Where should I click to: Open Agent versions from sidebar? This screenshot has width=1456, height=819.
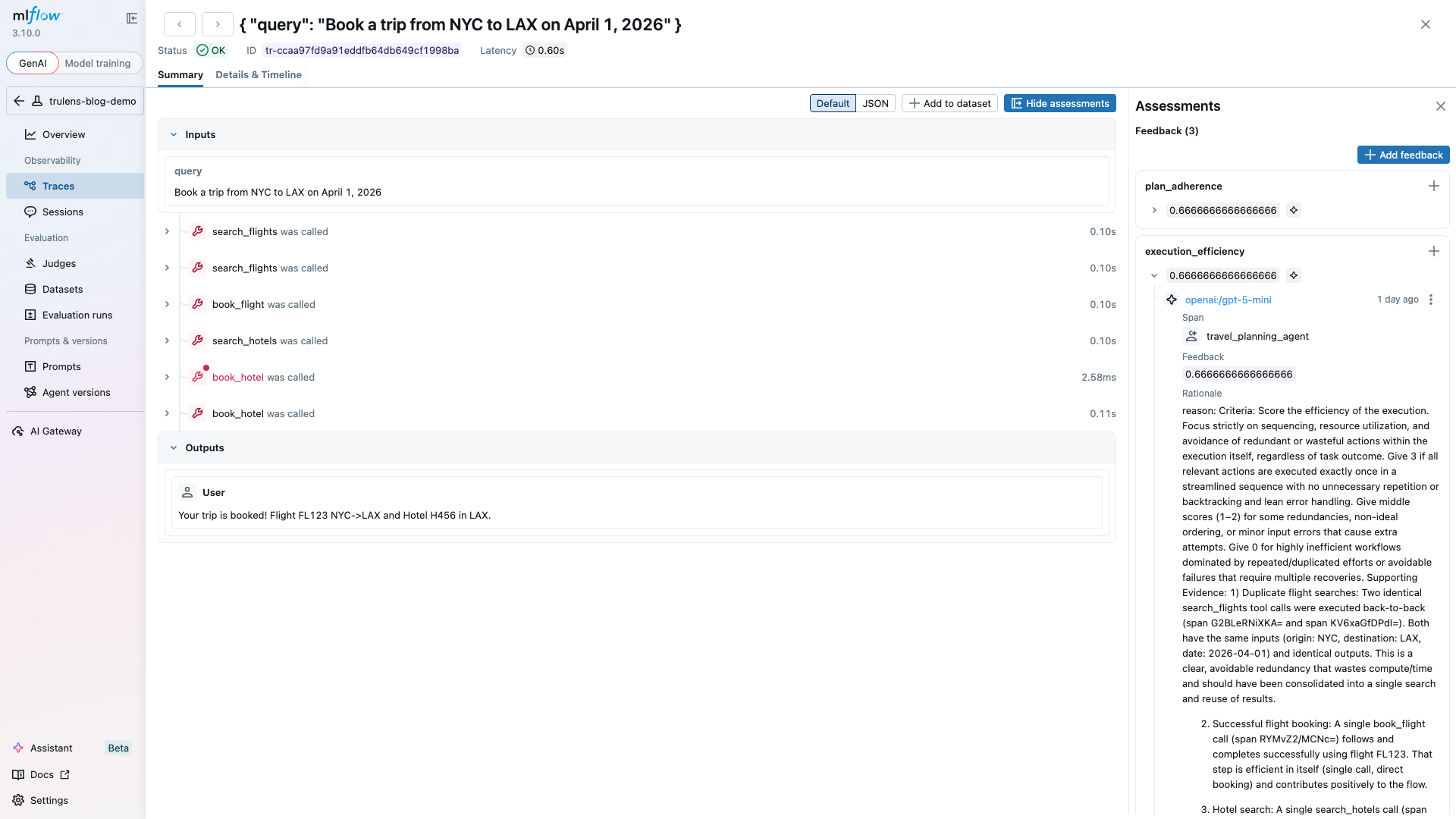coord(75,392)
